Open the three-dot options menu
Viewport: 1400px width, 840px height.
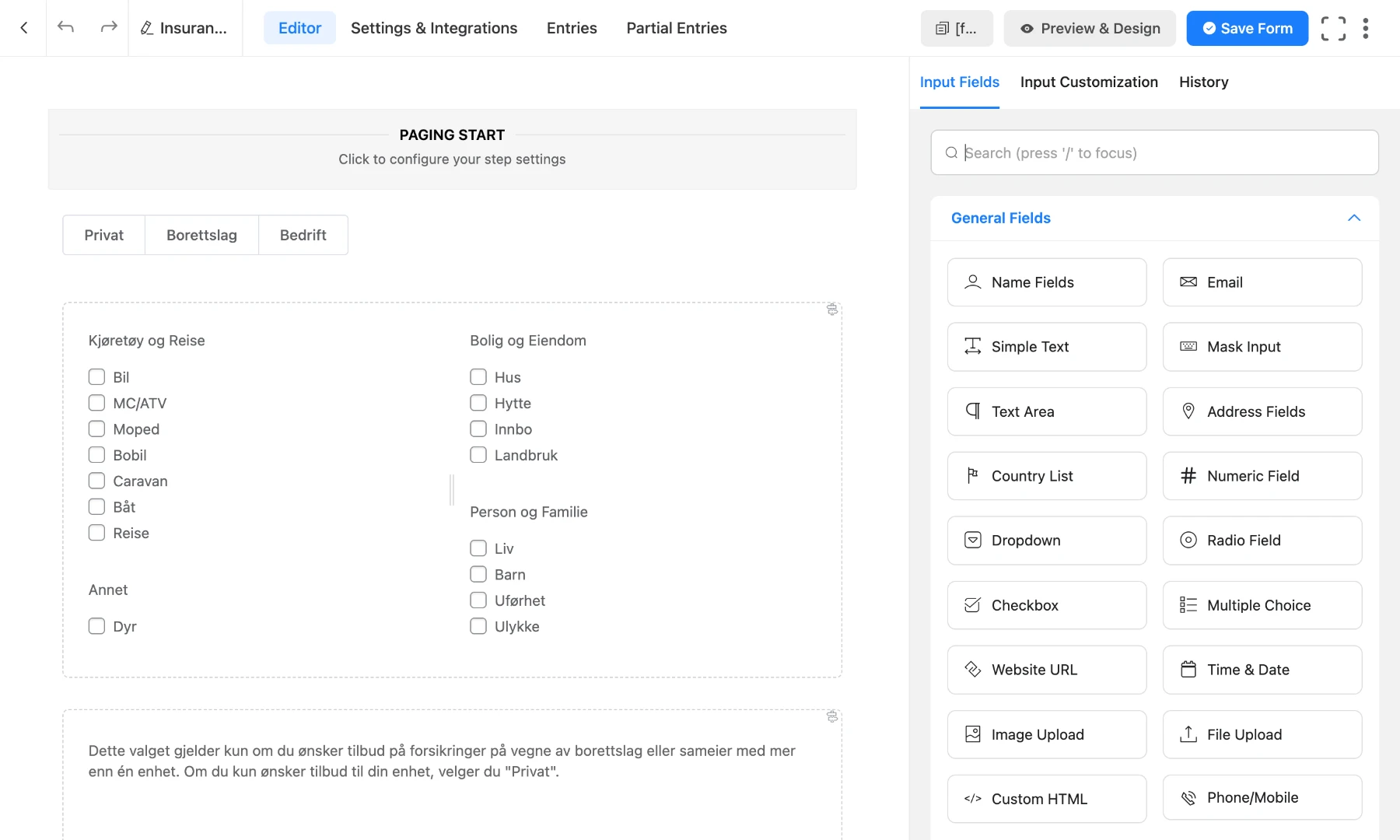tap(1367, 28)
